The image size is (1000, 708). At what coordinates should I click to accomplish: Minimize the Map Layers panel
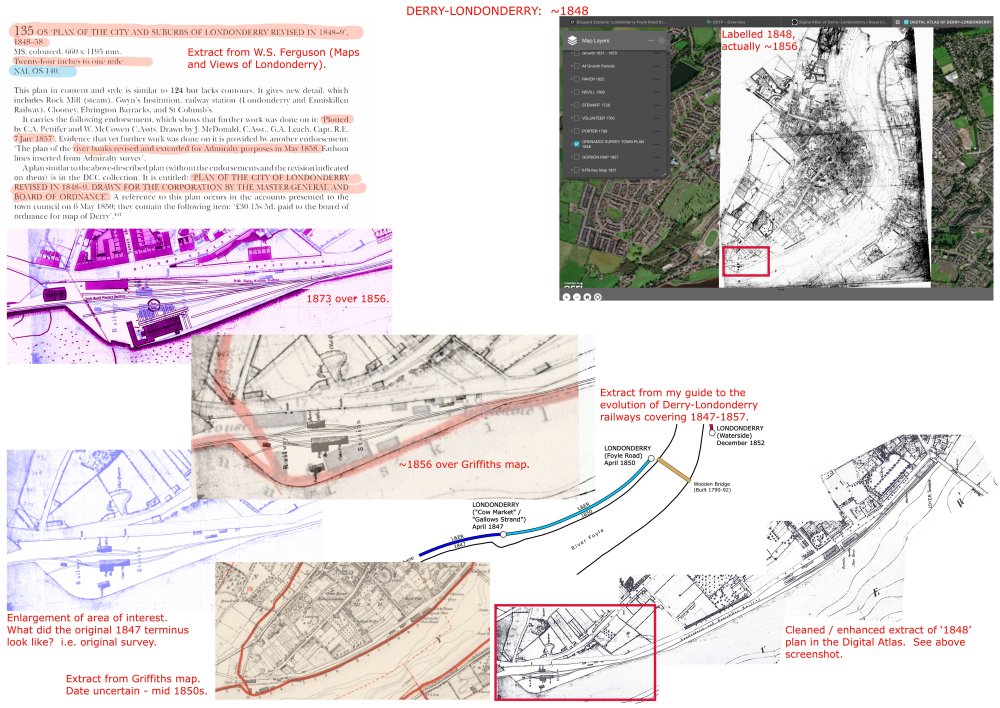pos(650,40)
